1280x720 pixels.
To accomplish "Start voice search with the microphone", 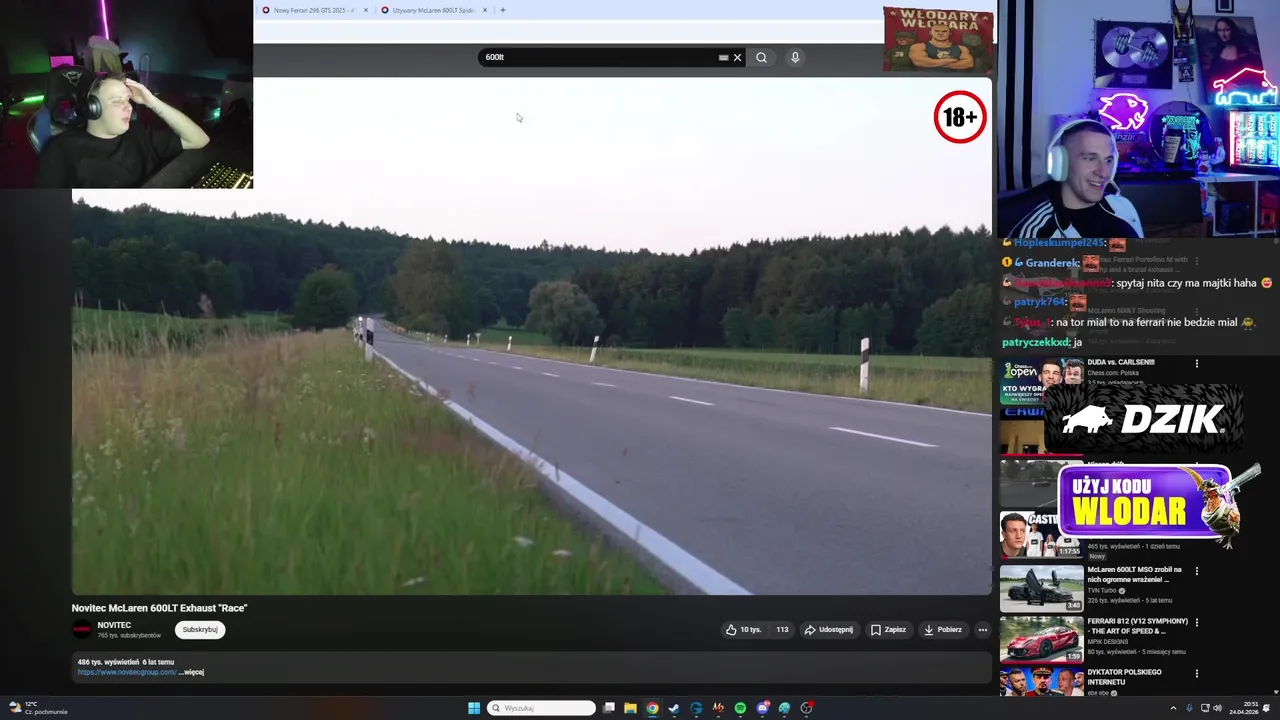I will pyautogui.click(x=795, y=58).
